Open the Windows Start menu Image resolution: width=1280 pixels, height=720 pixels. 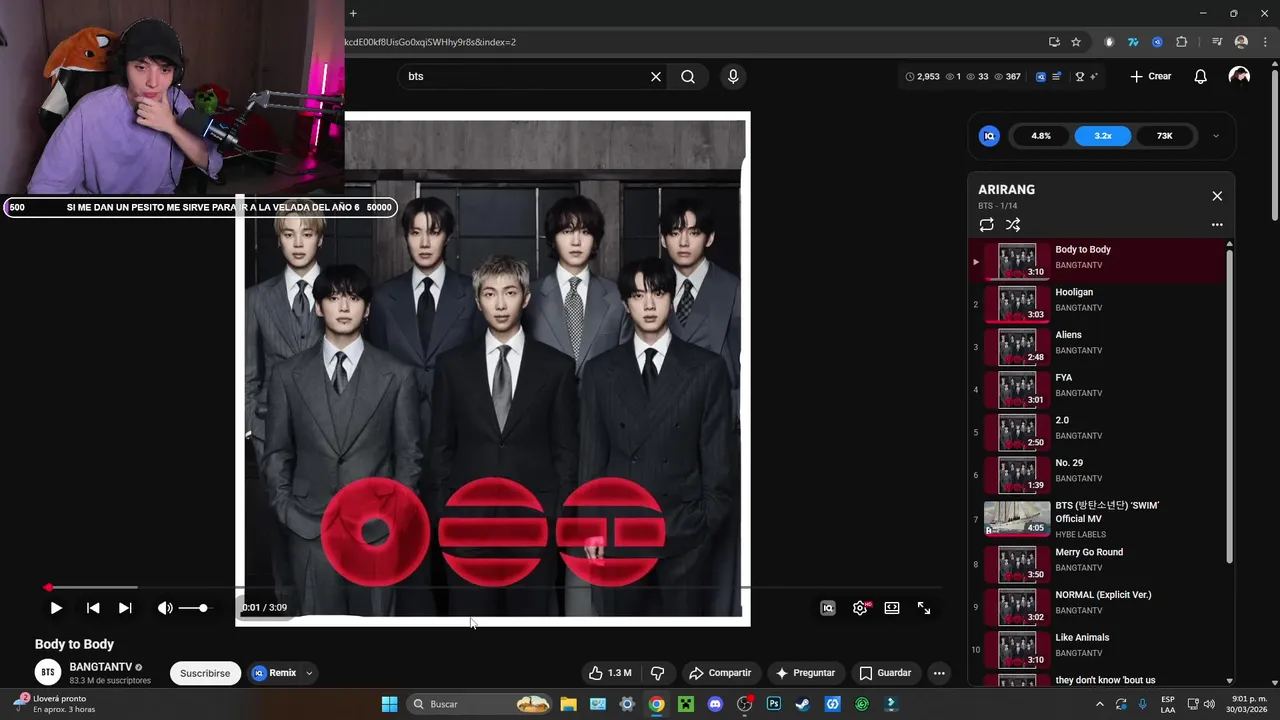pos(390,704)
